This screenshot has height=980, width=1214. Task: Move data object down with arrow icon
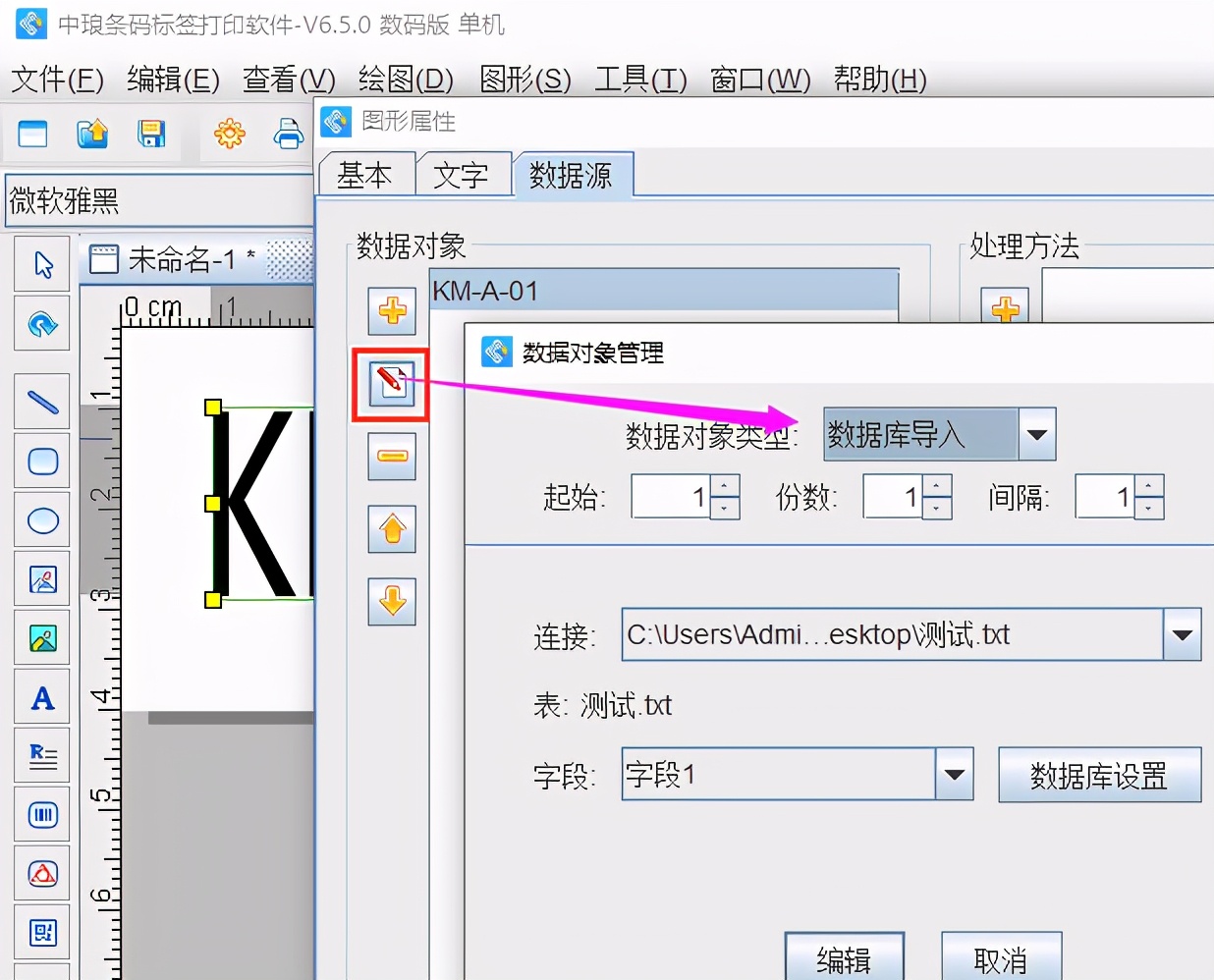[392, 601]
